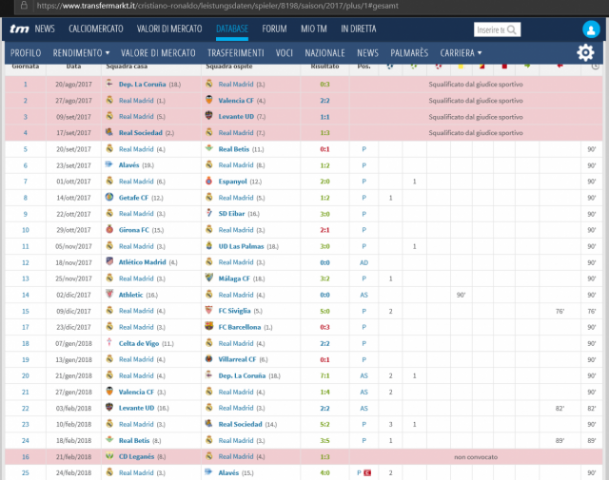Open the 5:0 result against FC Siviglia
Image resolution: width=609 pixels, height=480 pixels.
325,311
